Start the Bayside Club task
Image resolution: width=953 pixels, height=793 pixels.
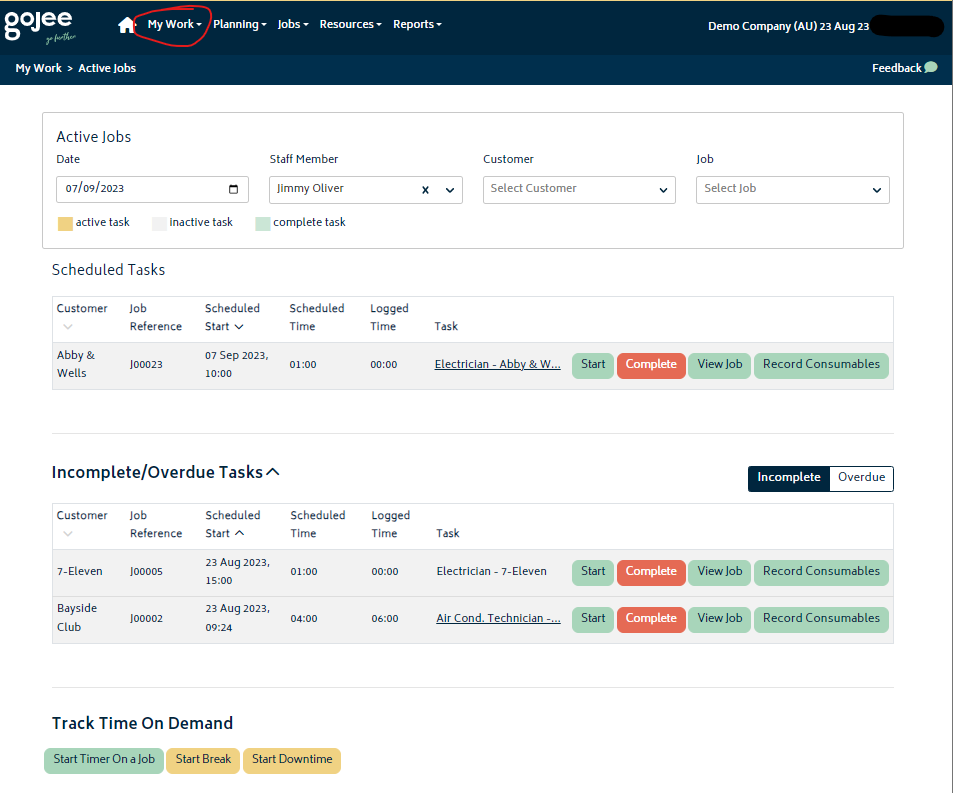click(x=593, y=619)
